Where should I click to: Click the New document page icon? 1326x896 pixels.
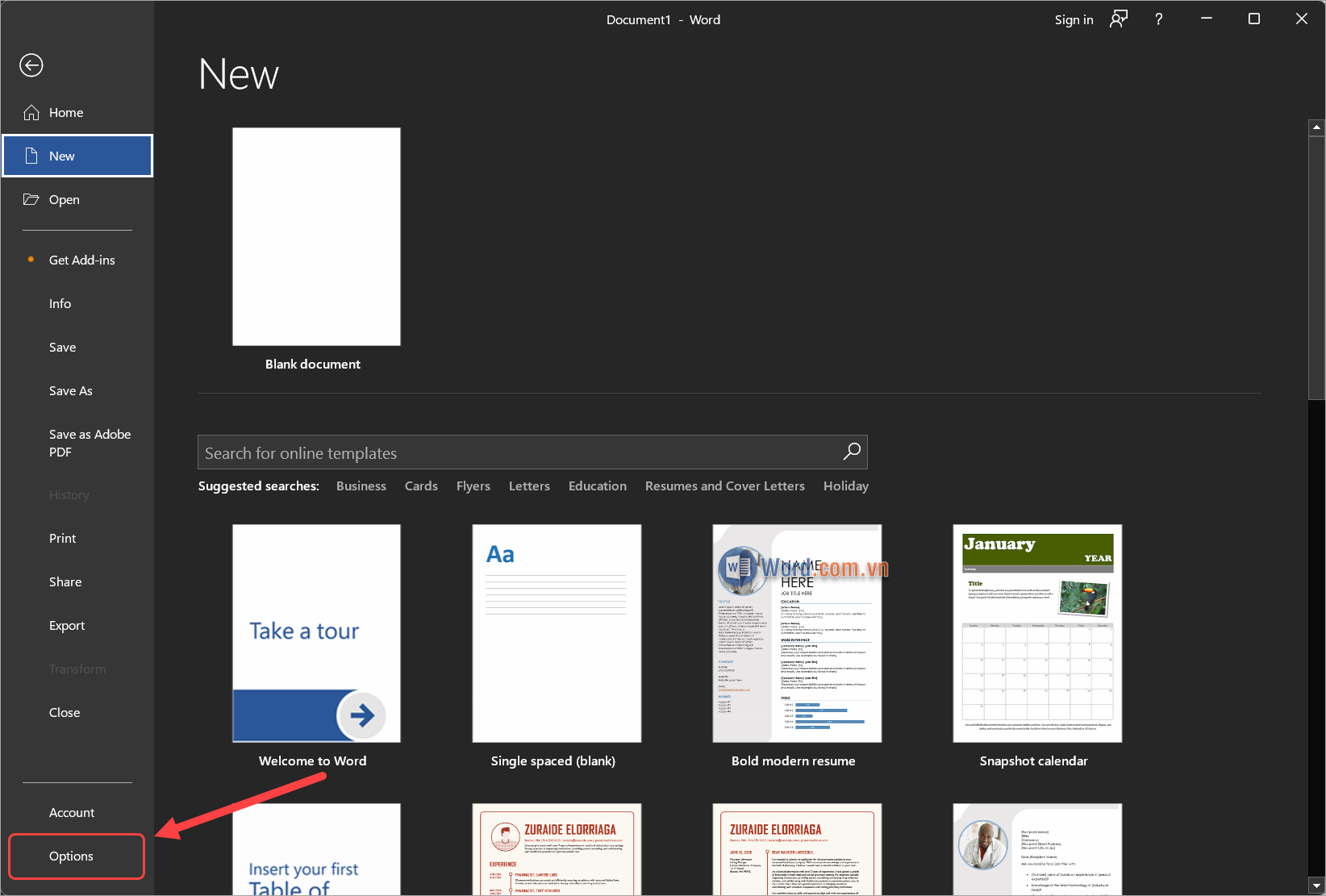(x=31, y=156)
